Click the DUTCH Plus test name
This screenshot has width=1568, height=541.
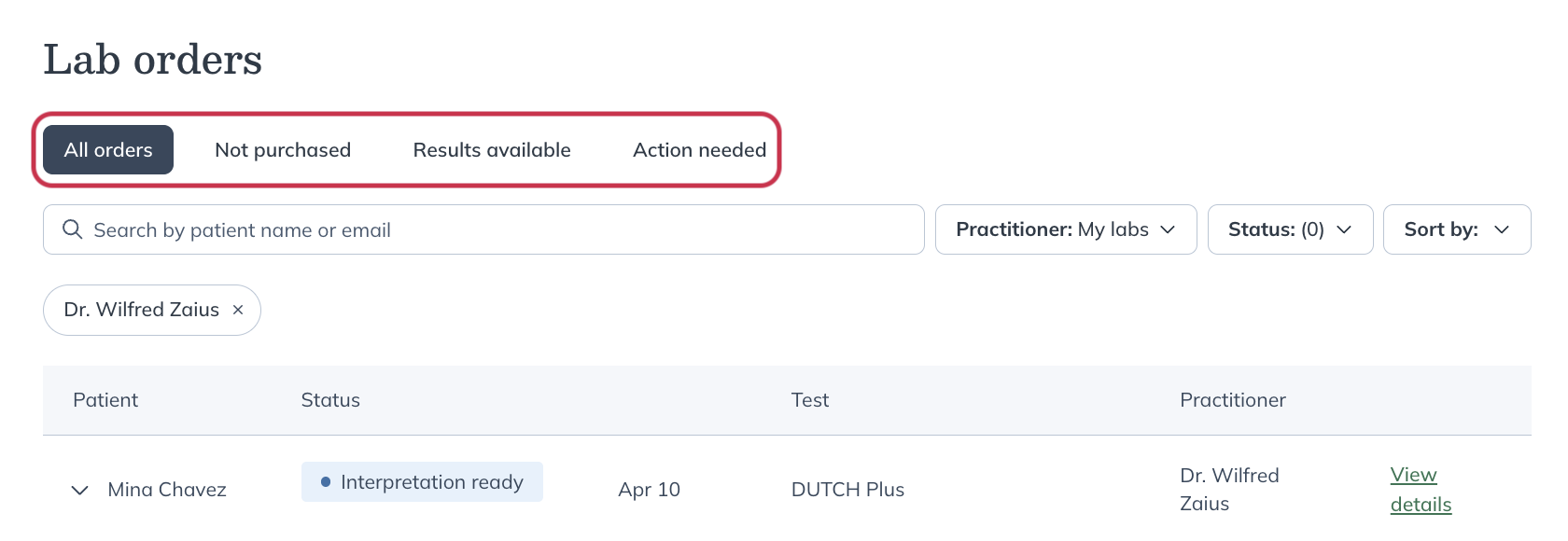tap(847, 489)
